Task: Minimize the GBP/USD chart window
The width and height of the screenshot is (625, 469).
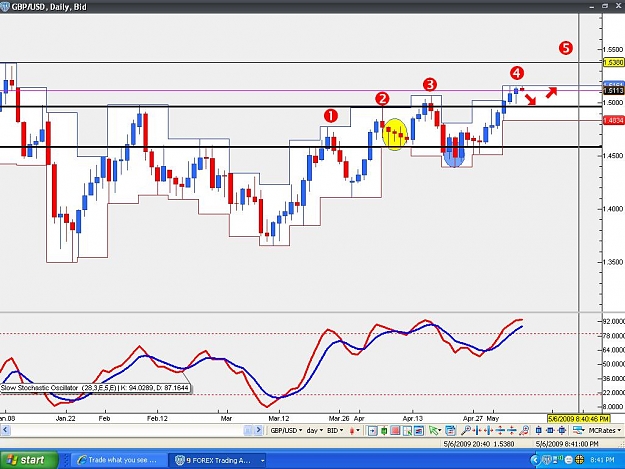Action: click(x=592, y=6)
